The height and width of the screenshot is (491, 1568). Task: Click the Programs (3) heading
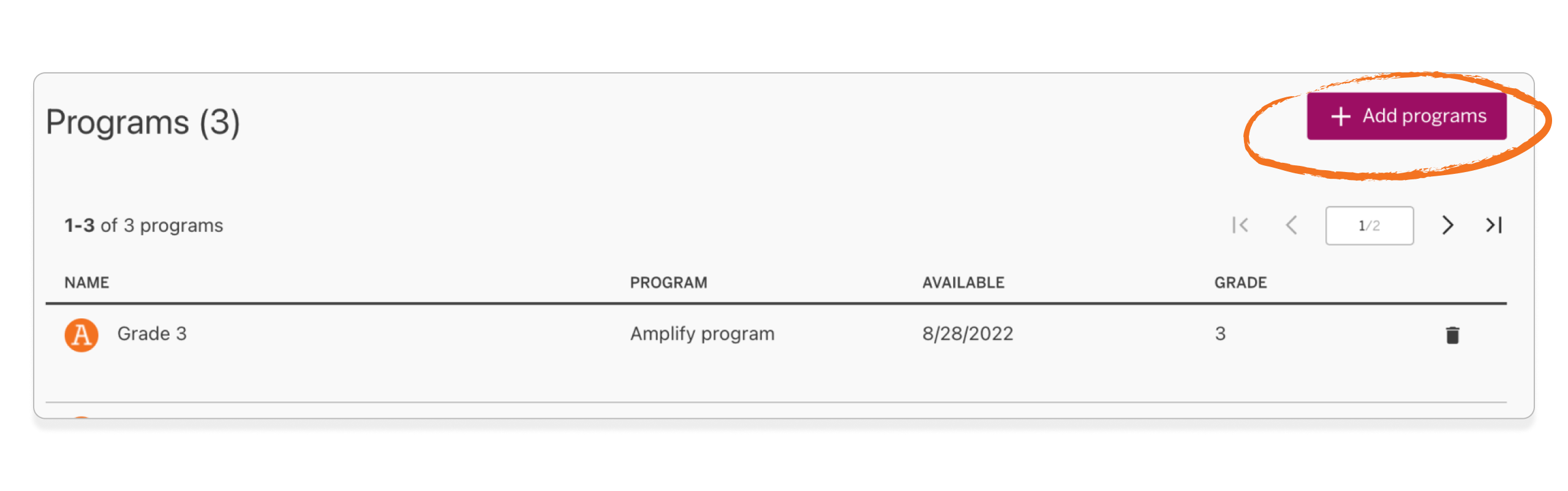pyautogui.click(x=143, y=122)
